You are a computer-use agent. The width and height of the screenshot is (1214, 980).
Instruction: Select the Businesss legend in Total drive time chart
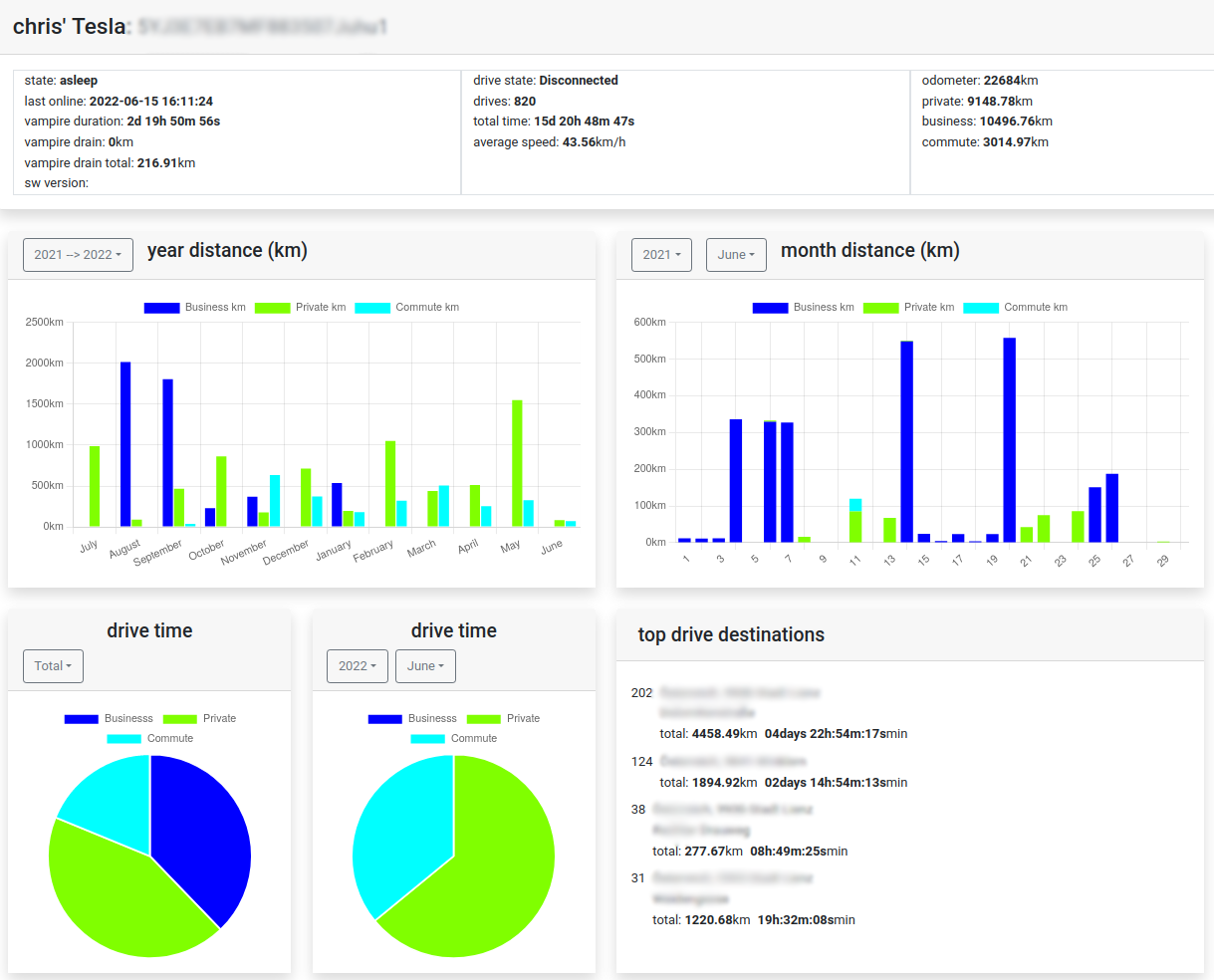pos(81,718)
